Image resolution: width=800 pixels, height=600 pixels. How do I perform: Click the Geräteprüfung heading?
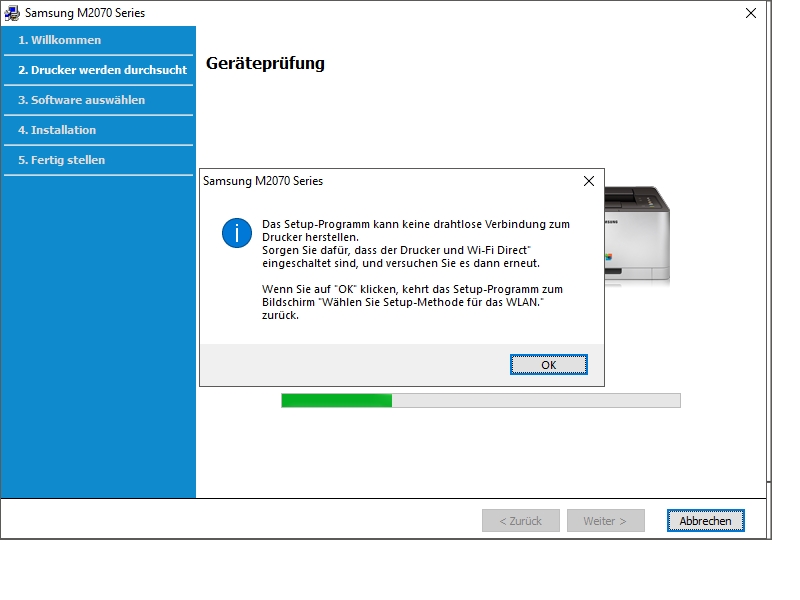(x=265, y=64)
